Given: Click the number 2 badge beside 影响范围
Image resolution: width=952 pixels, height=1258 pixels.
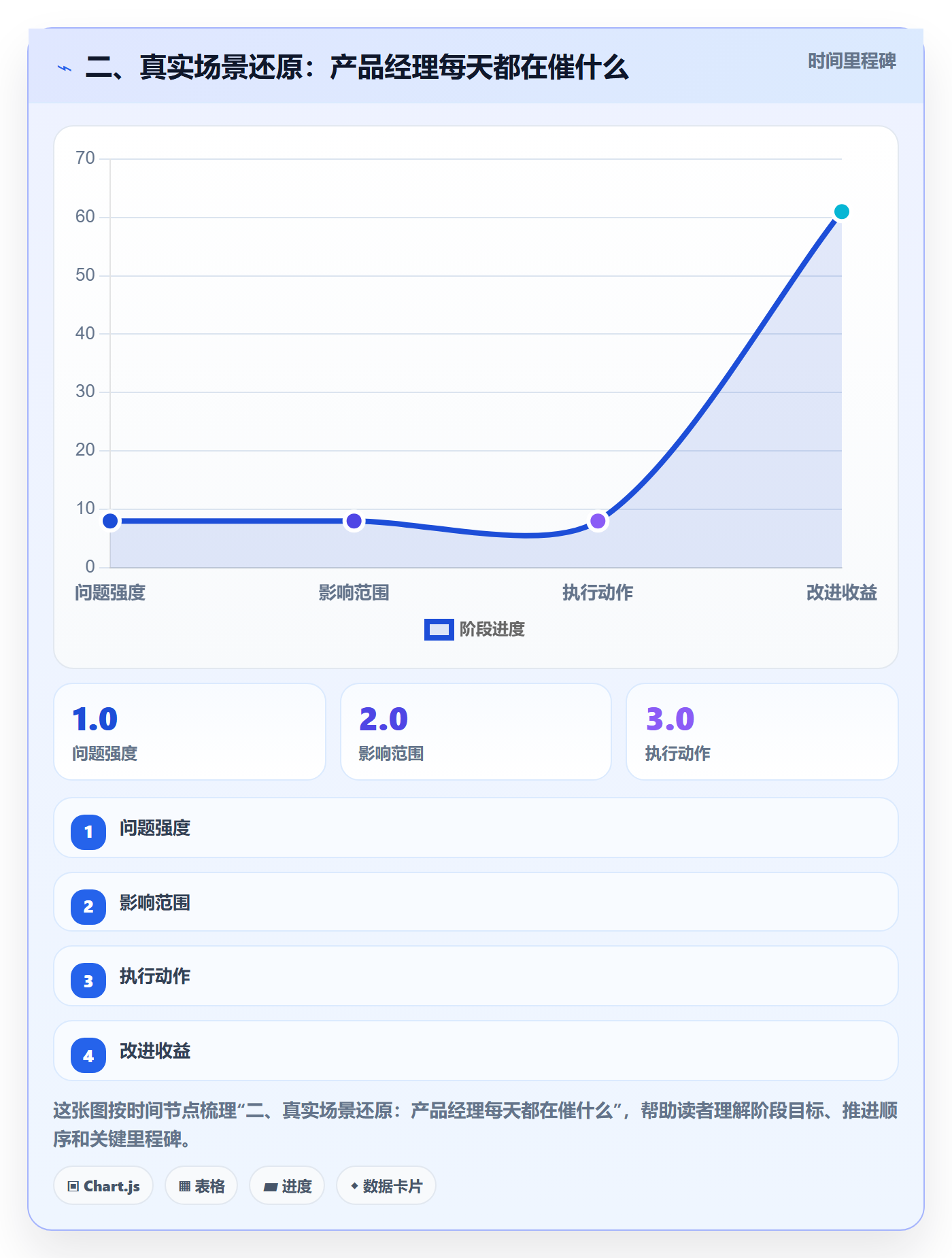Looking at the screenshot, I should coord(88,906).
